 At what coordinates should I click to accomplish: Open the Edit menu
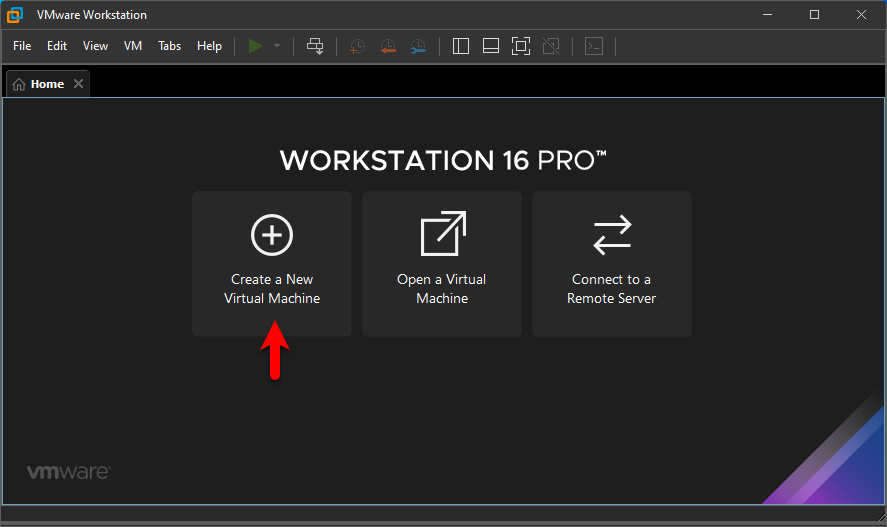pos(57,46)
